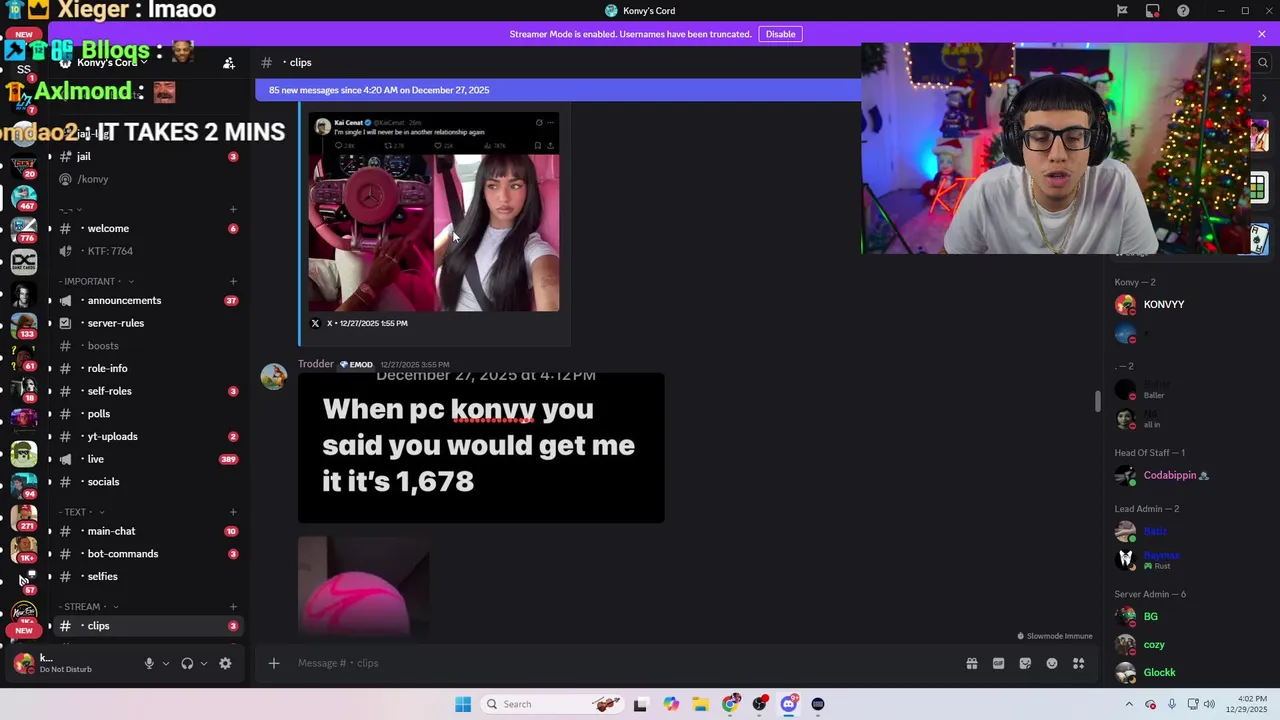This screenshot has height=720, width=1280.
Task: Open the GIF picker
Action: 998,663
